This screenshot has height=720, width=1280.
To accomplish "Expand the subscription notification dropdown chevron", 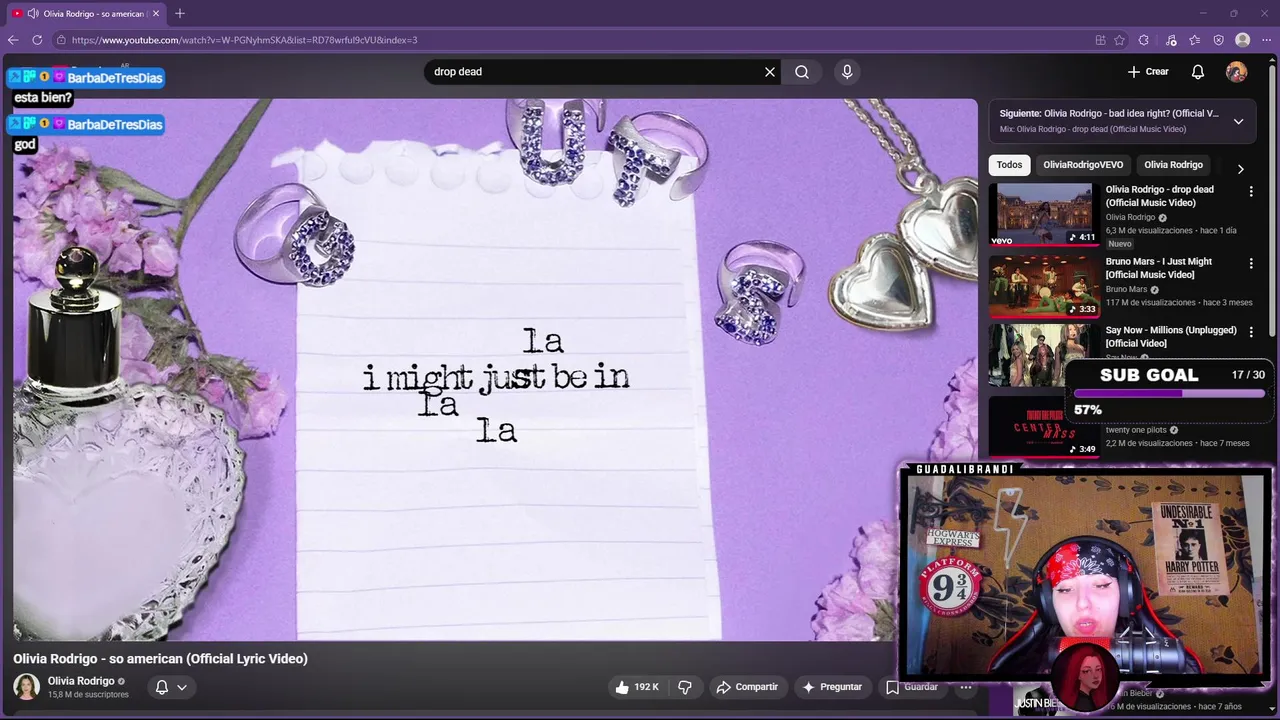I will pos(182,687).
